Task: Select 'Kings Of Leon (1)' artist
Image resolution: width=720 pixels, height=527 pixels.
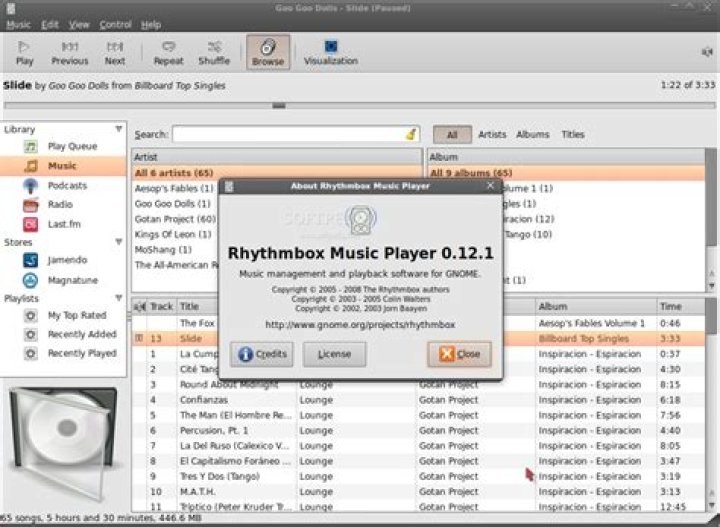Action: point(173,234)
